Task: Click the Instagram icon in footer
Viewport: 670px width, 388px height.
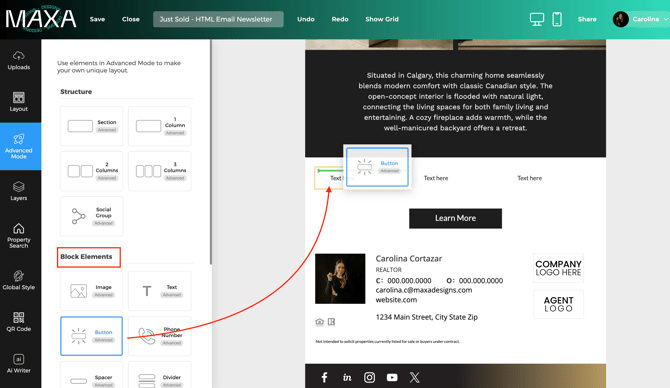Action: [370, 377]
